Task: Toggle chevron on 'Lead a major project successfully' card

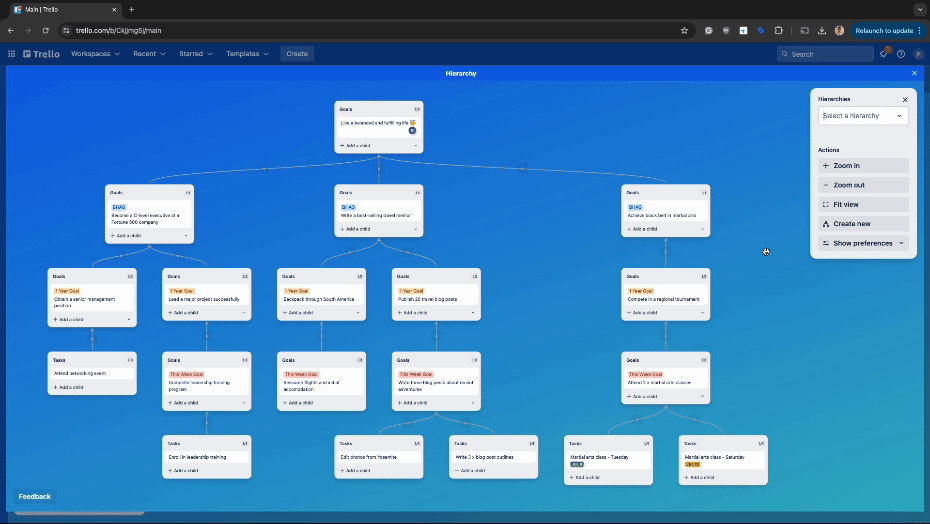Action: (243, 313)
